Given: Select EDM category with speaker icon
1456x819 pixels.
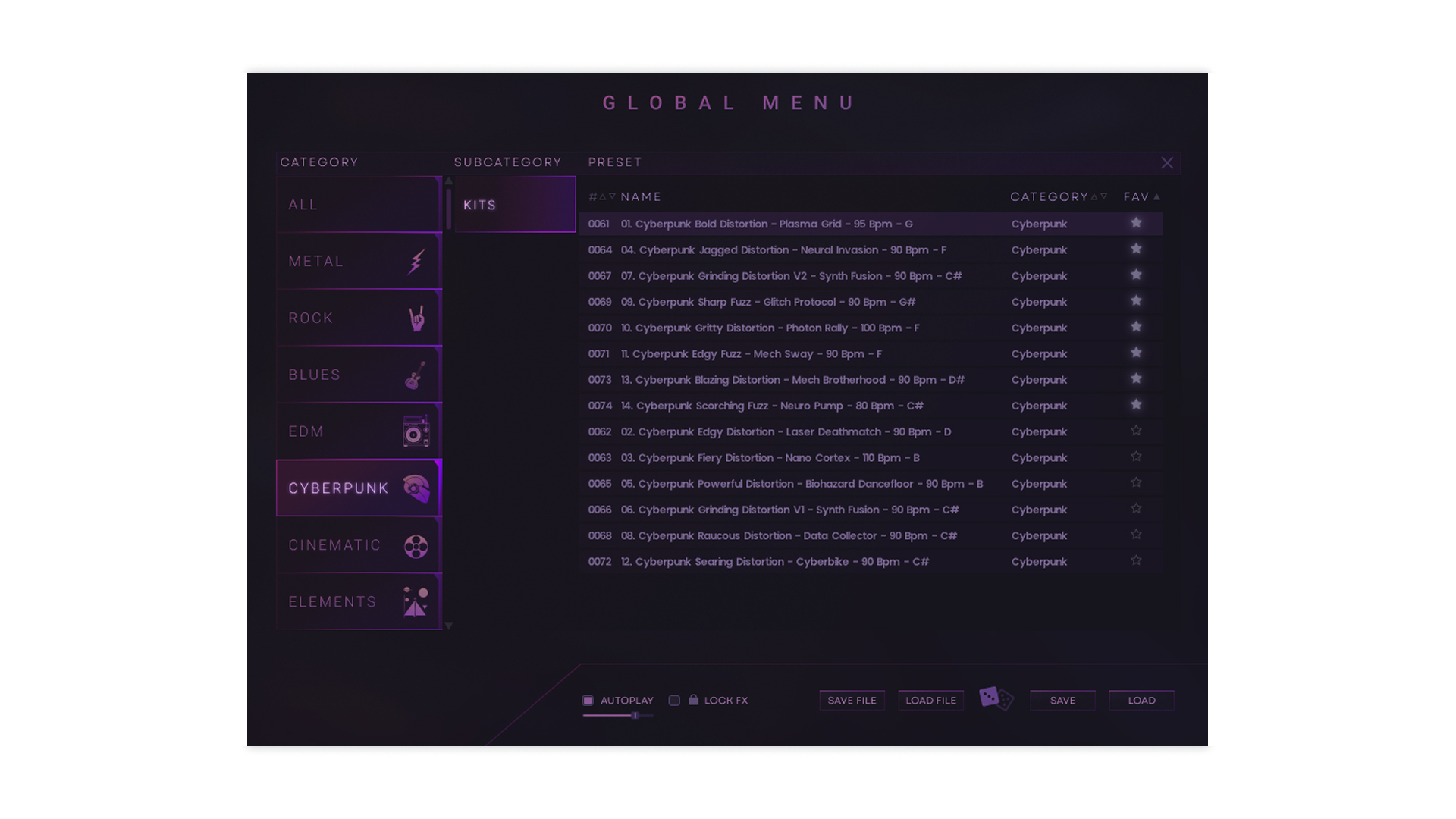Looking at the screenshot, I should [x=359, y=431].
